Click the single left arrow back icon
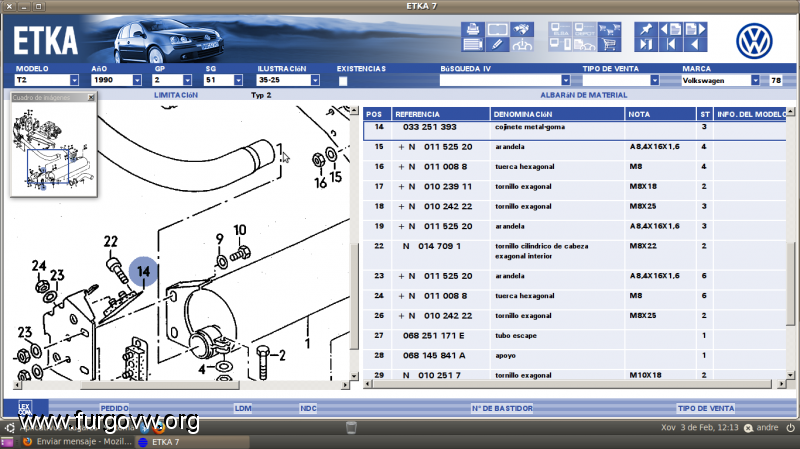The image size is (800, 449). click(695, 45)
